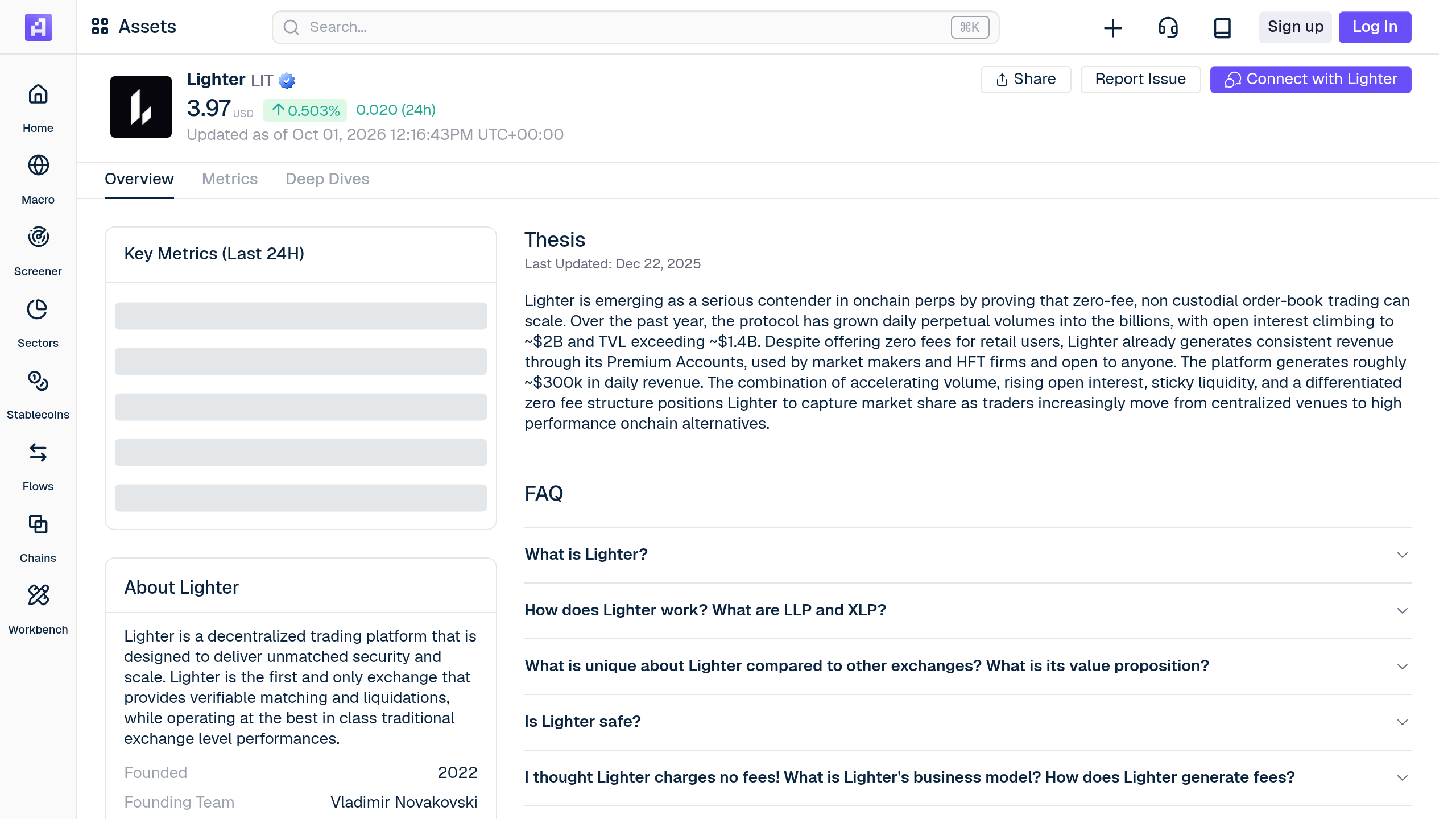Expand 'Is Lighter safe?' question
This screenshot has height=819, width=1456.
[x=967, y=722]
